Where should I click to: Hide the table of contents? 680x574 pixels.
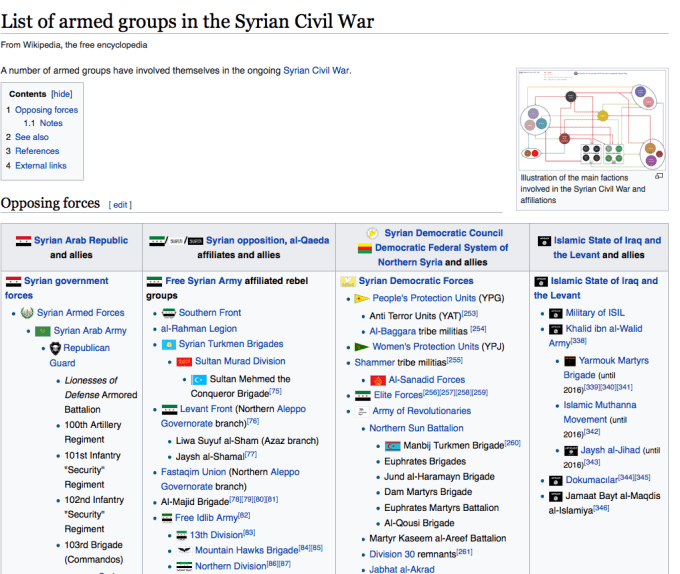(x=62, y=94)
